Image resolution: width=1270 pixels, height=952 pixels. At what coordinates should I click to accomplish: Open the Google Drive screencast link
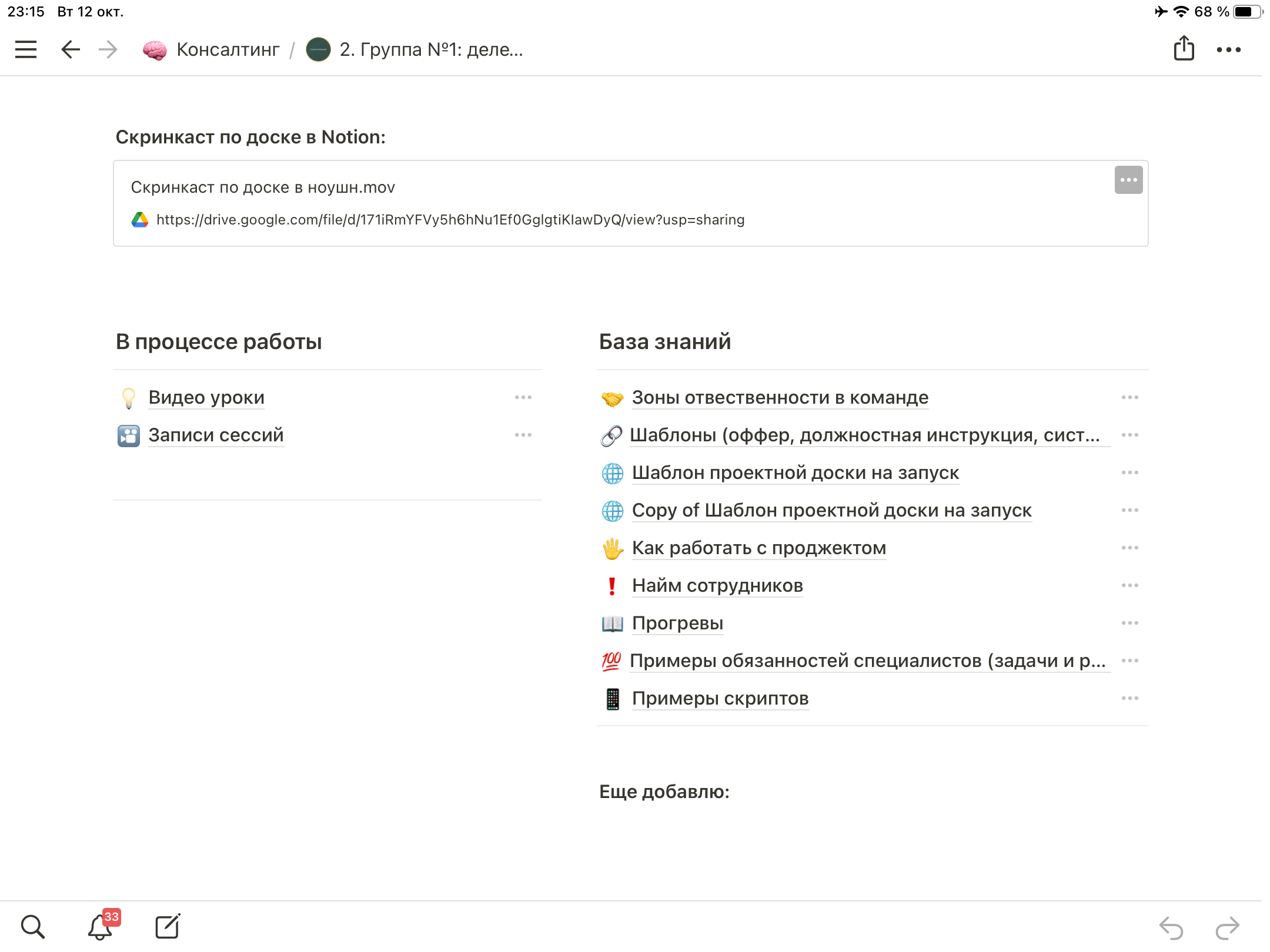[450, 220]
